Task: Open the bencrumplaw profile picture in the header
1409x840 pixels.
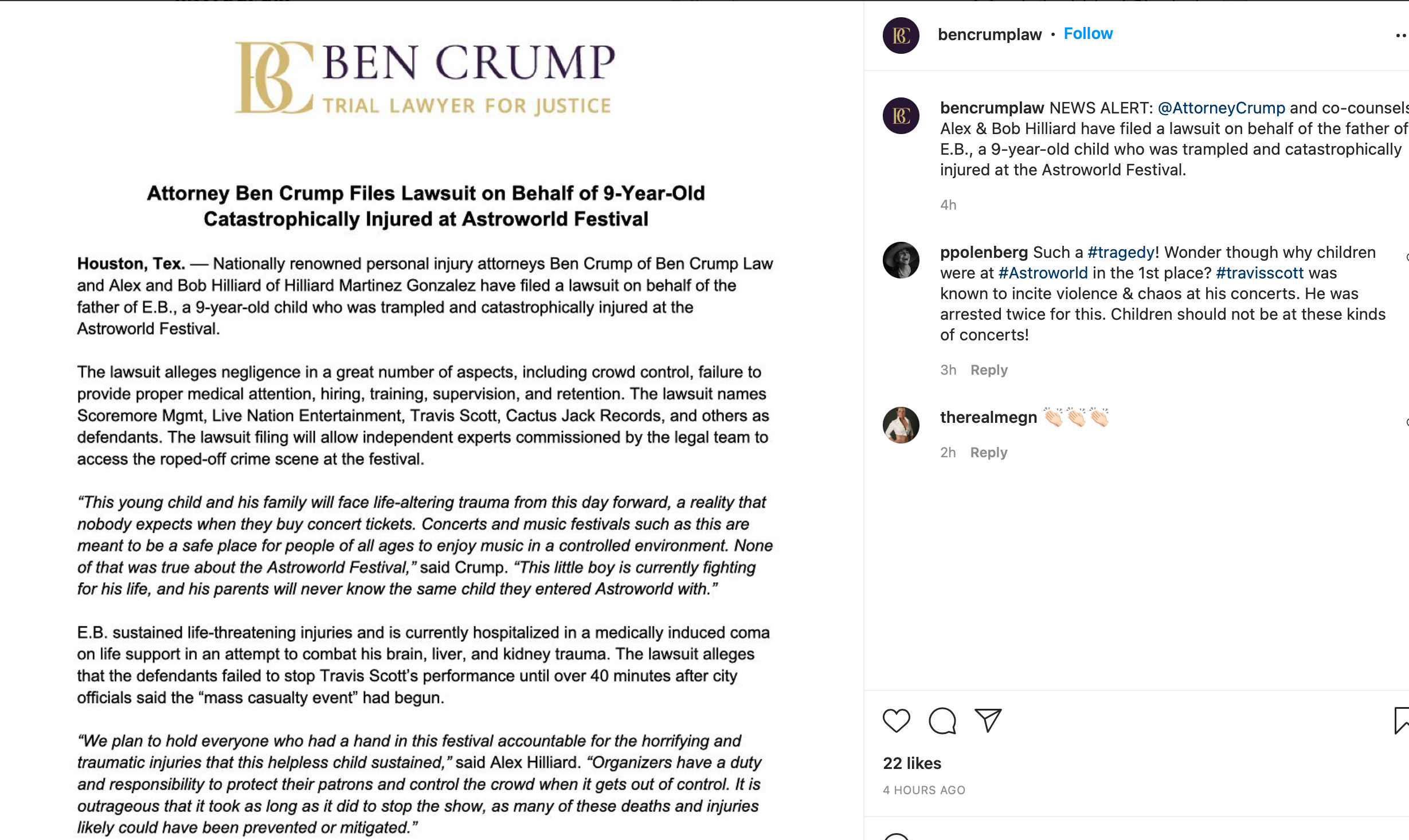Action: [x=901, y=36]
